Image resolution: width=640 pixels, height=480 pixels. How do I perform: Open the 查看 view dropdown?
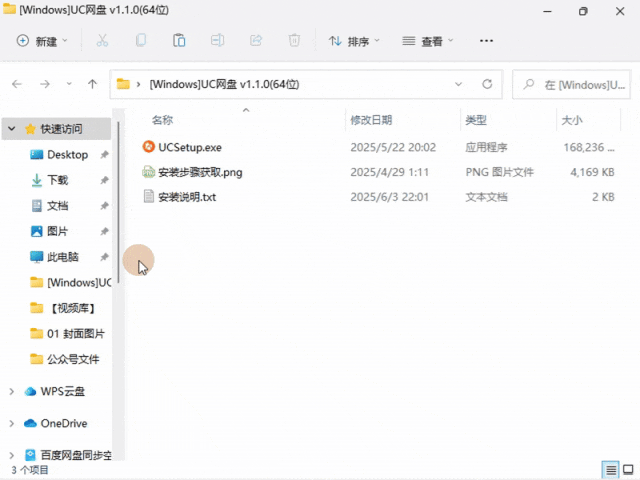tap(427, 41)
